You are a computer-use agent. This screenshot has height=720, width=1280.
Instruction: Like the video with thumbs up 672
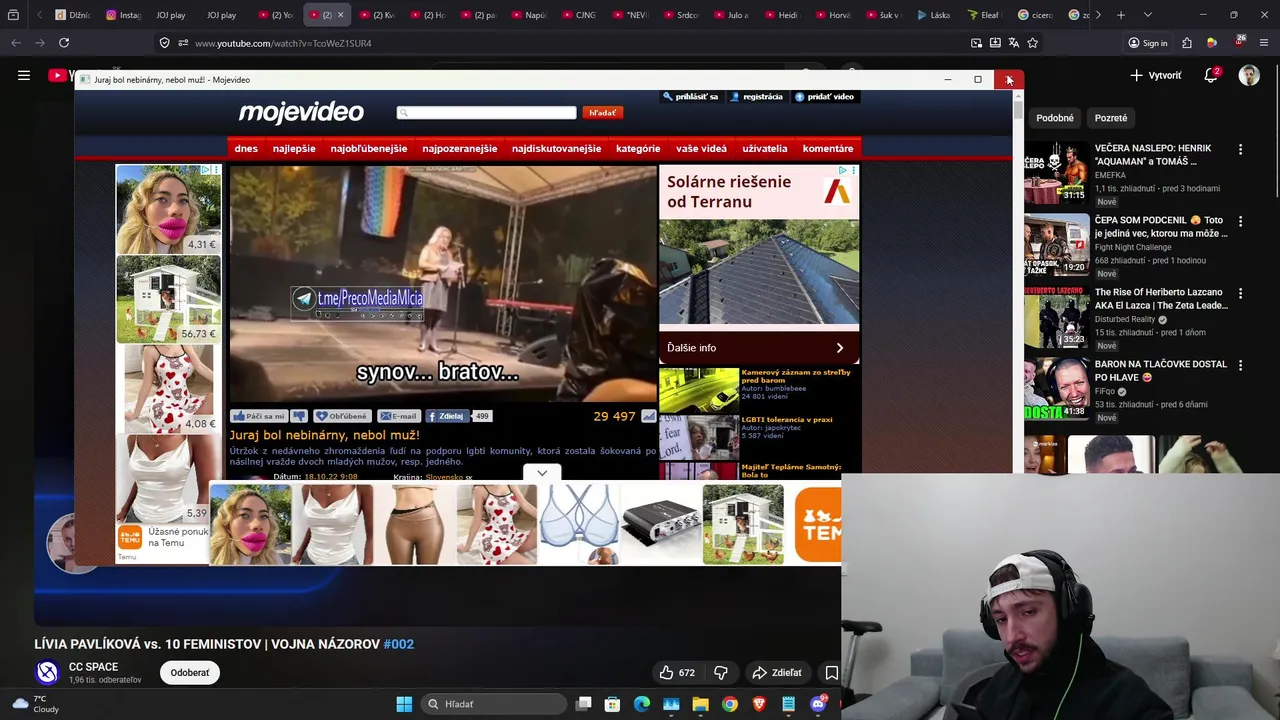pyautogui.click(x=676, y=673)
